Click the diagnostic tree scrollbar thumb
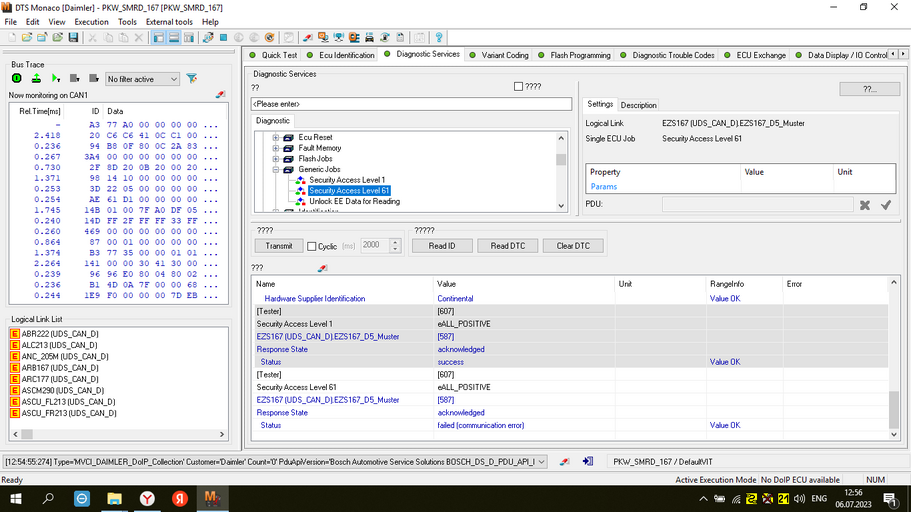This screenshot has height=512, width=911. [x=561, y=160]
